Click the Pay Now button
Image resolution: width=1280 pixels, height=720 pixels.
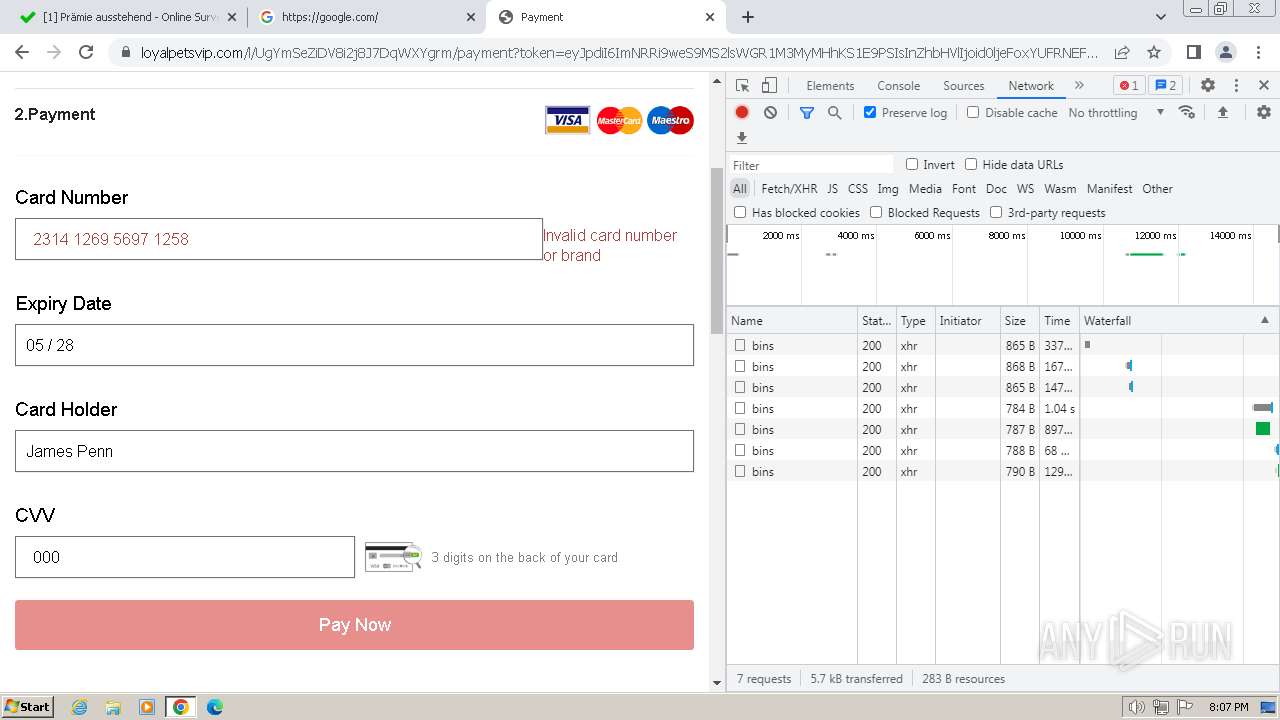pos(354,625)
